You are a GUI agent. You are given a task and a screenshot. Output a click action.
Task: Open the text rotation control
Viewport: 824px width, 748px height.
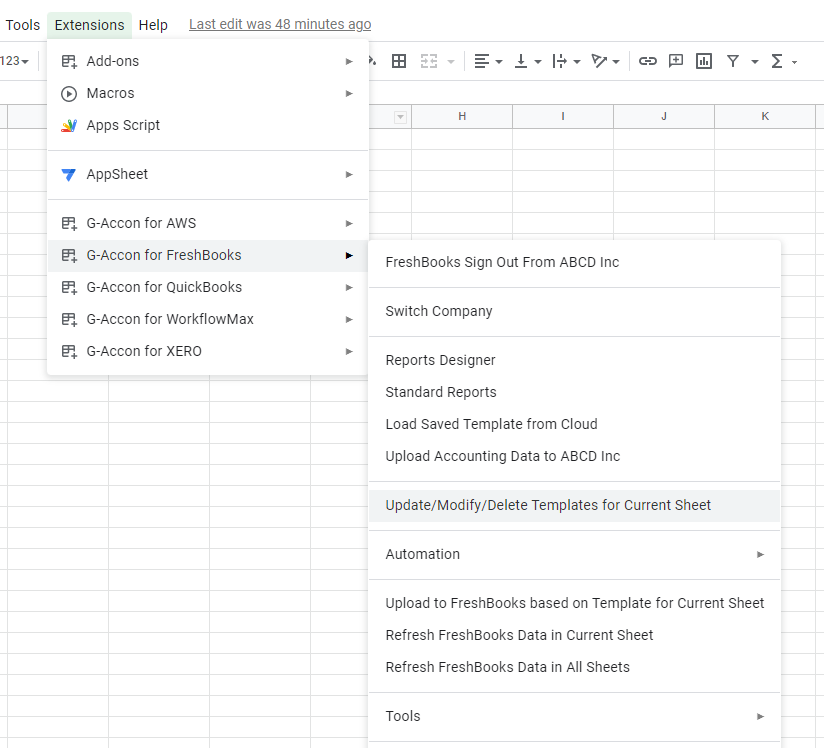[605, 61]
